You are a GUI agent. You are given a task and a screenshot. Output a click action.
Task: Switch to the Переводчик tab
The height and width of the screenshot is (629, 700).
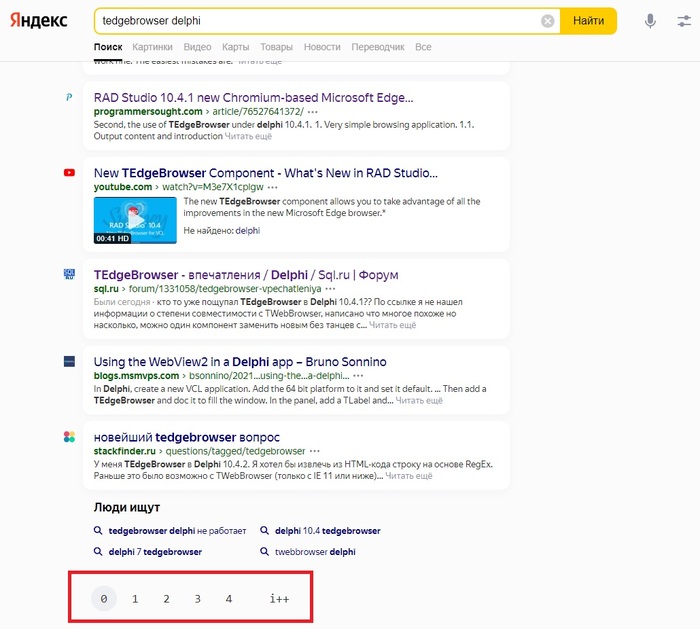coord(378,47)
